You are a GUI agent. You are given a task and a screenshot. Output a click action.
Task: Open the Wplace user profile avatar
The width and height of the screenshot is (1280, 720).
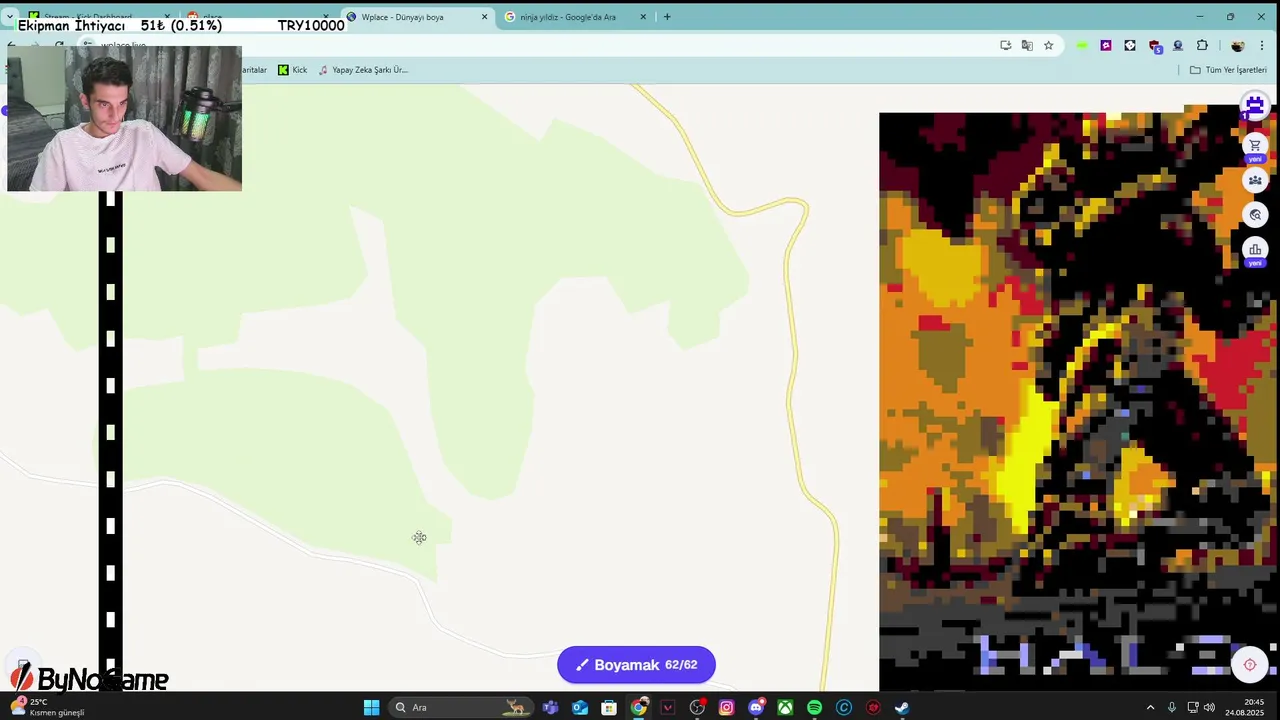[x=1255, y=105]
